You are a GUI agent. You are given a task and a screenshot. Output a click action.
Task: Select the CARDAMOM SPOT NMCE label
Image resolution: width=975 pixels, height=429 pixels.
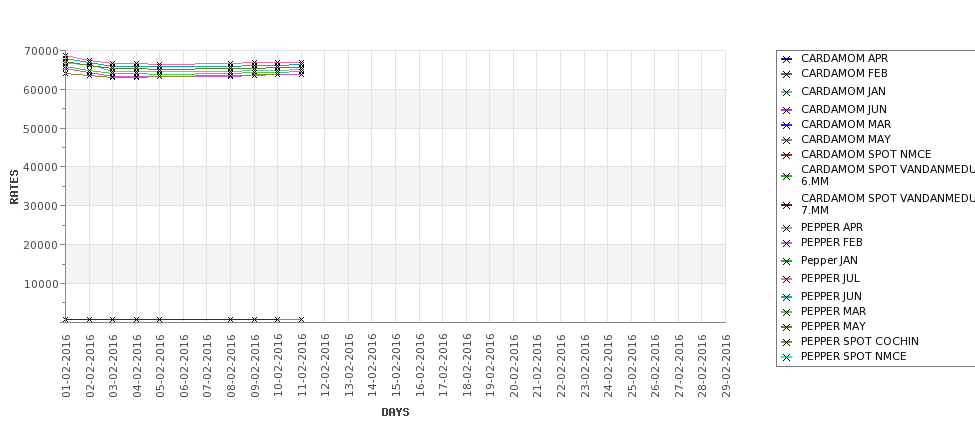tap(866, 154)
